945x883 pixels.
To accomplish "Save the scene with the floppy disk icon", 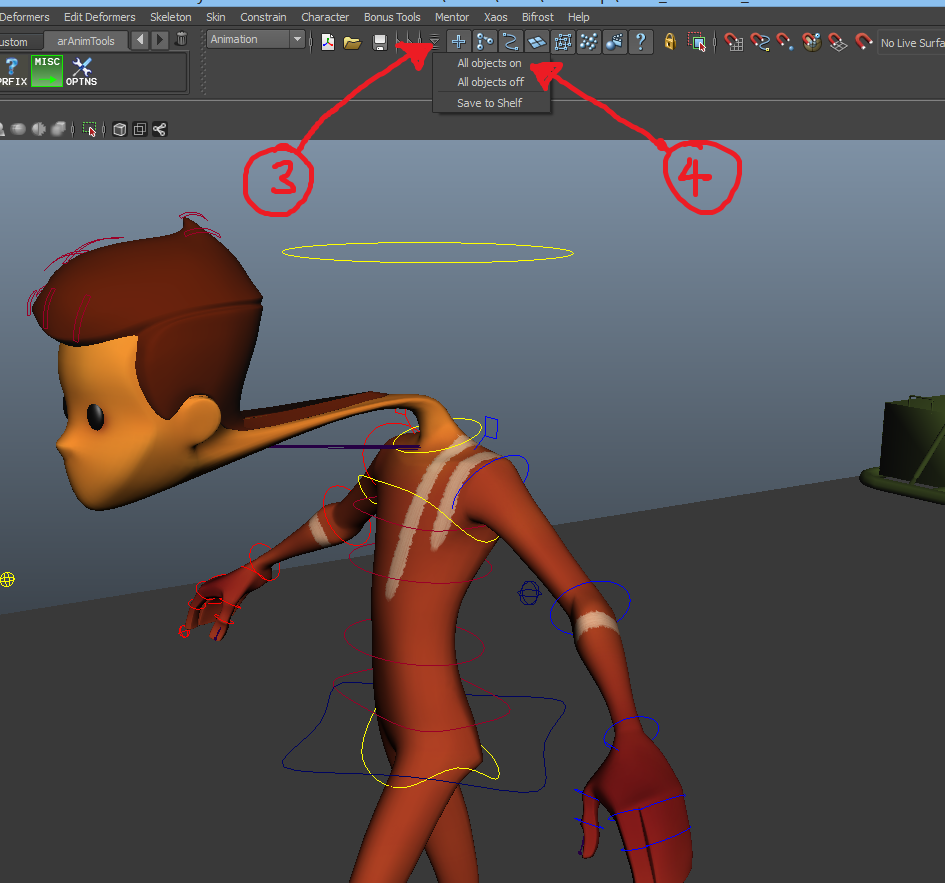I will tap(380, 42).
